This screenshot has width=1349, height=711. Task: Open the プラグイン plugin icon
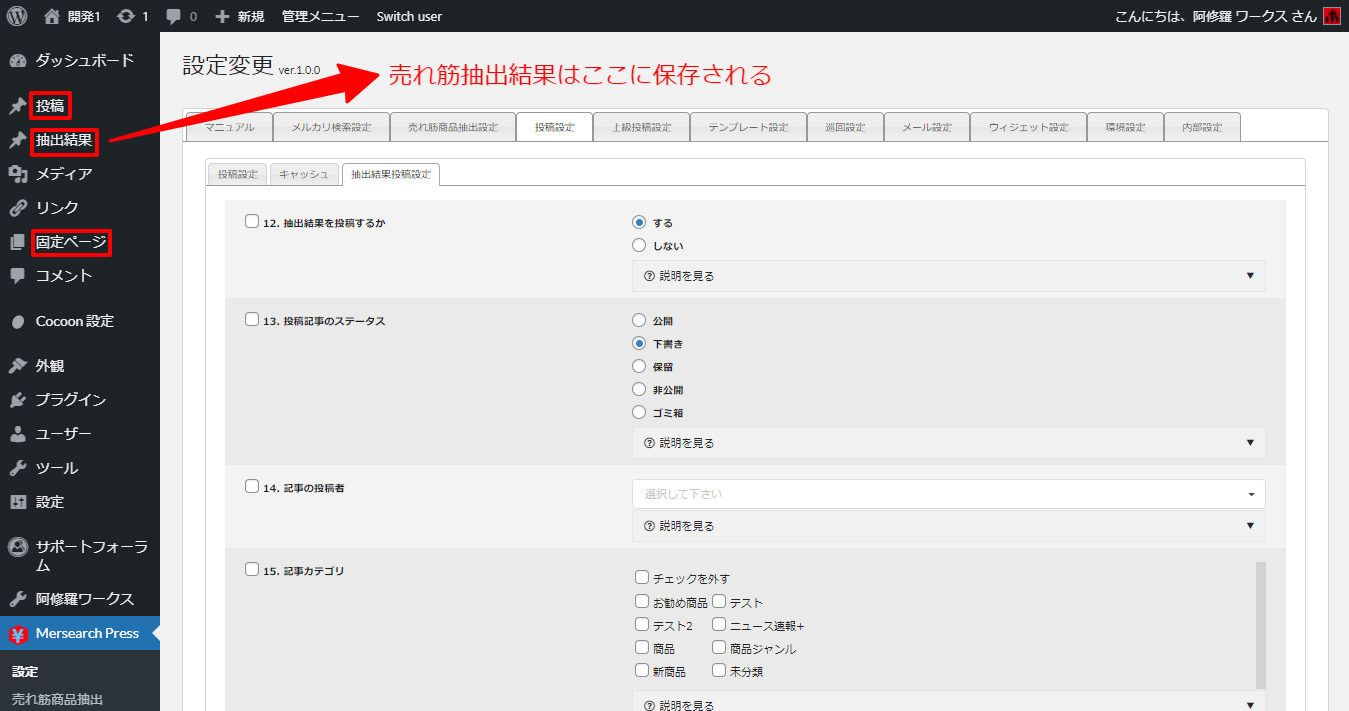click(17, 400)
